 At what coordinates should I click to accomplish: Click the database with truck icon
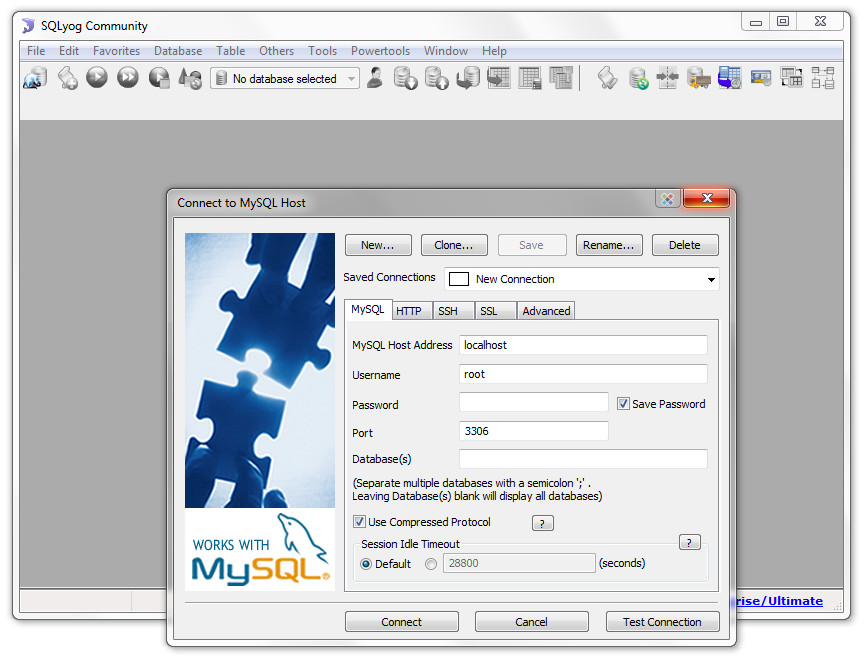click(699, 78)
